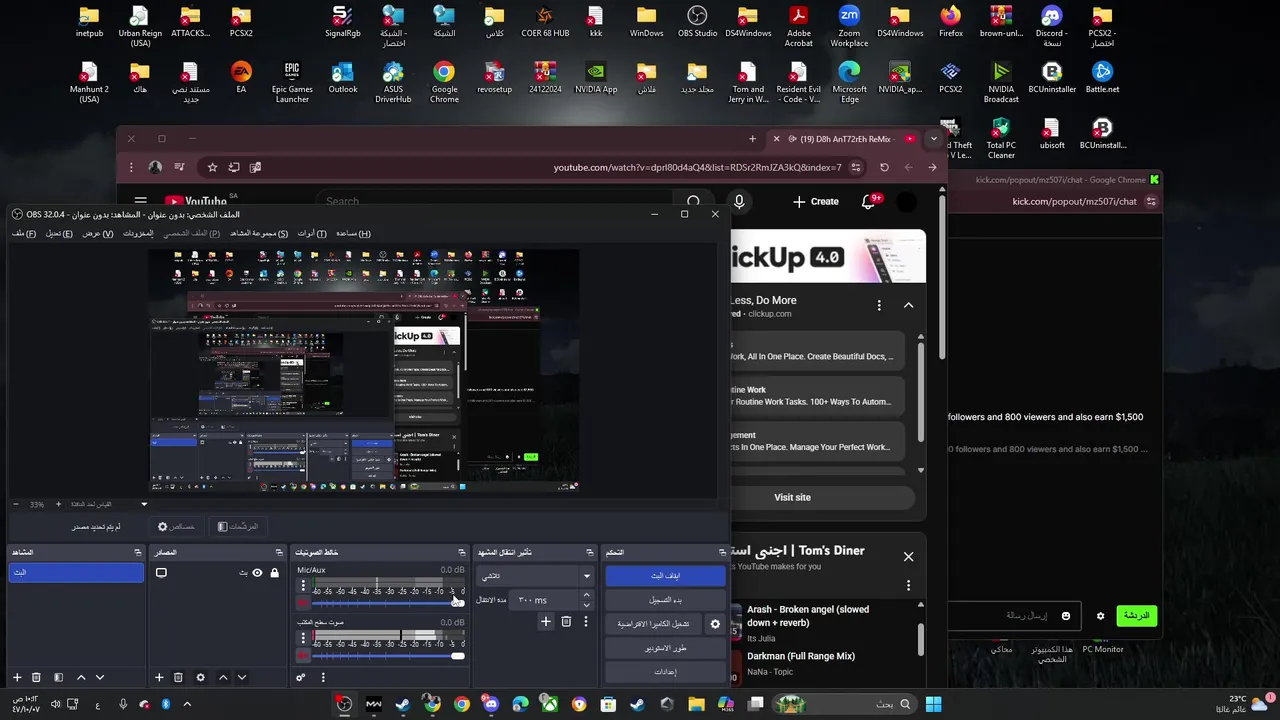Toggle visibility eye of the source
The image size is (1280, 720).
pyautogui.click(x=257, y=573)
